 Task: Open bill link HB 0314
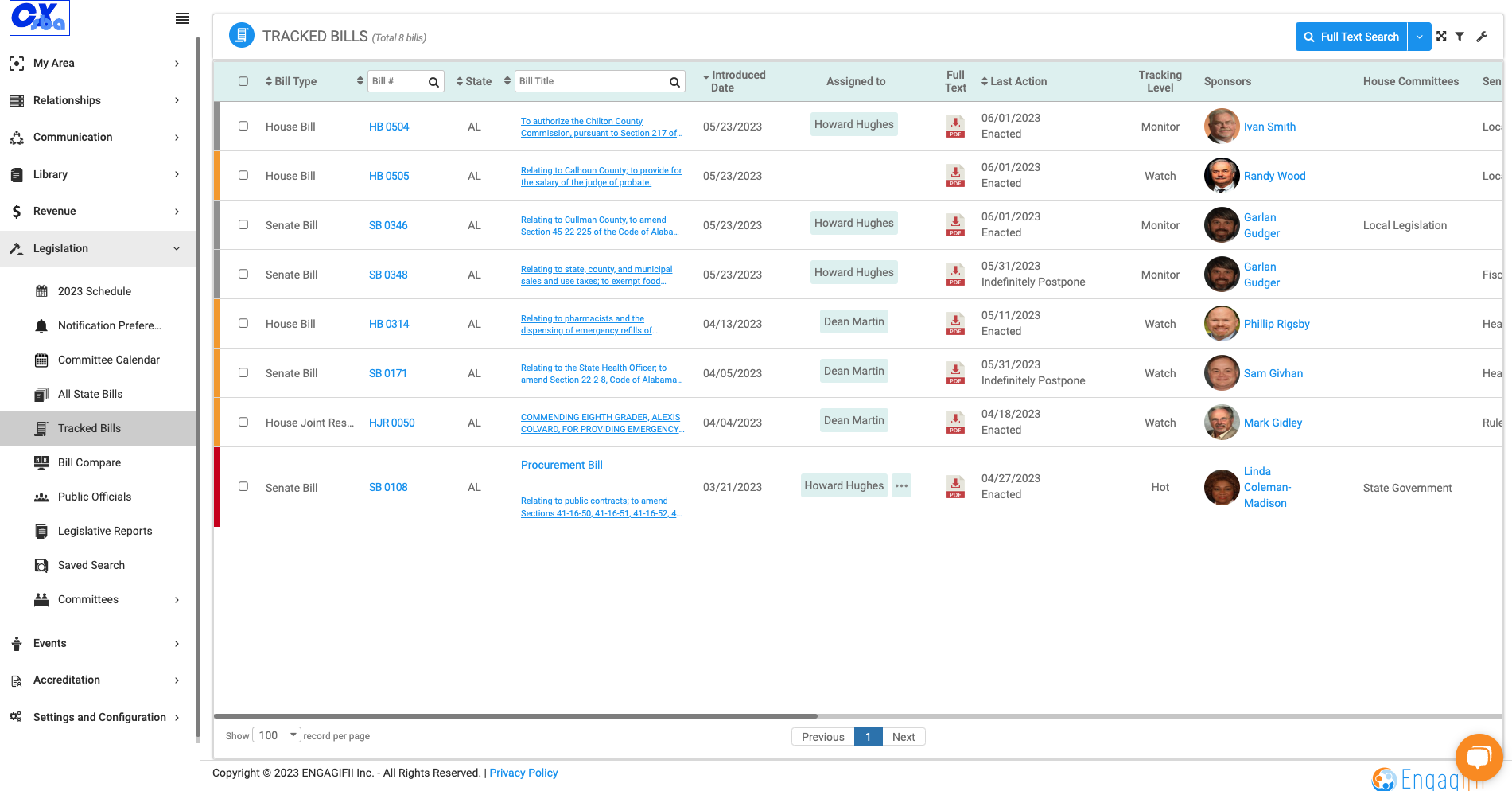pyautogui.click(x=389, y=324)
